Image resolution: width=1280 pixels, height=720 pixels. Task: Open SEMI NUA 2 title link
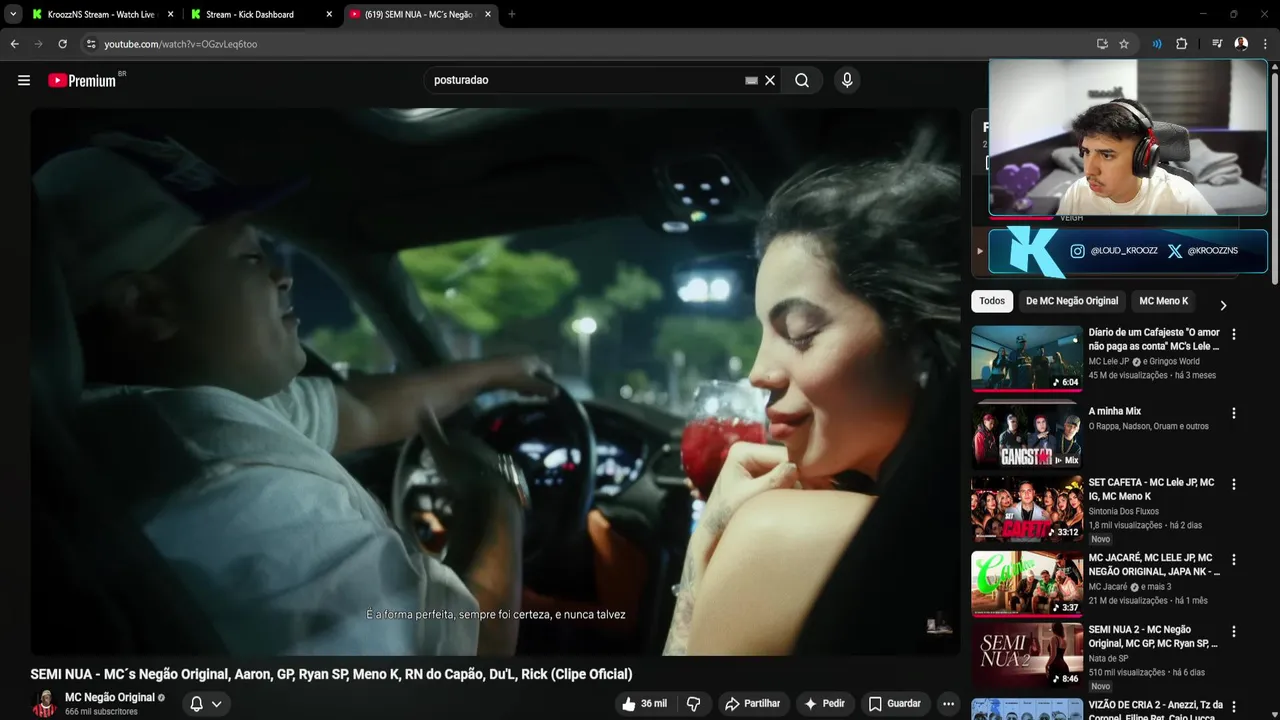[x=1153, y=637]
